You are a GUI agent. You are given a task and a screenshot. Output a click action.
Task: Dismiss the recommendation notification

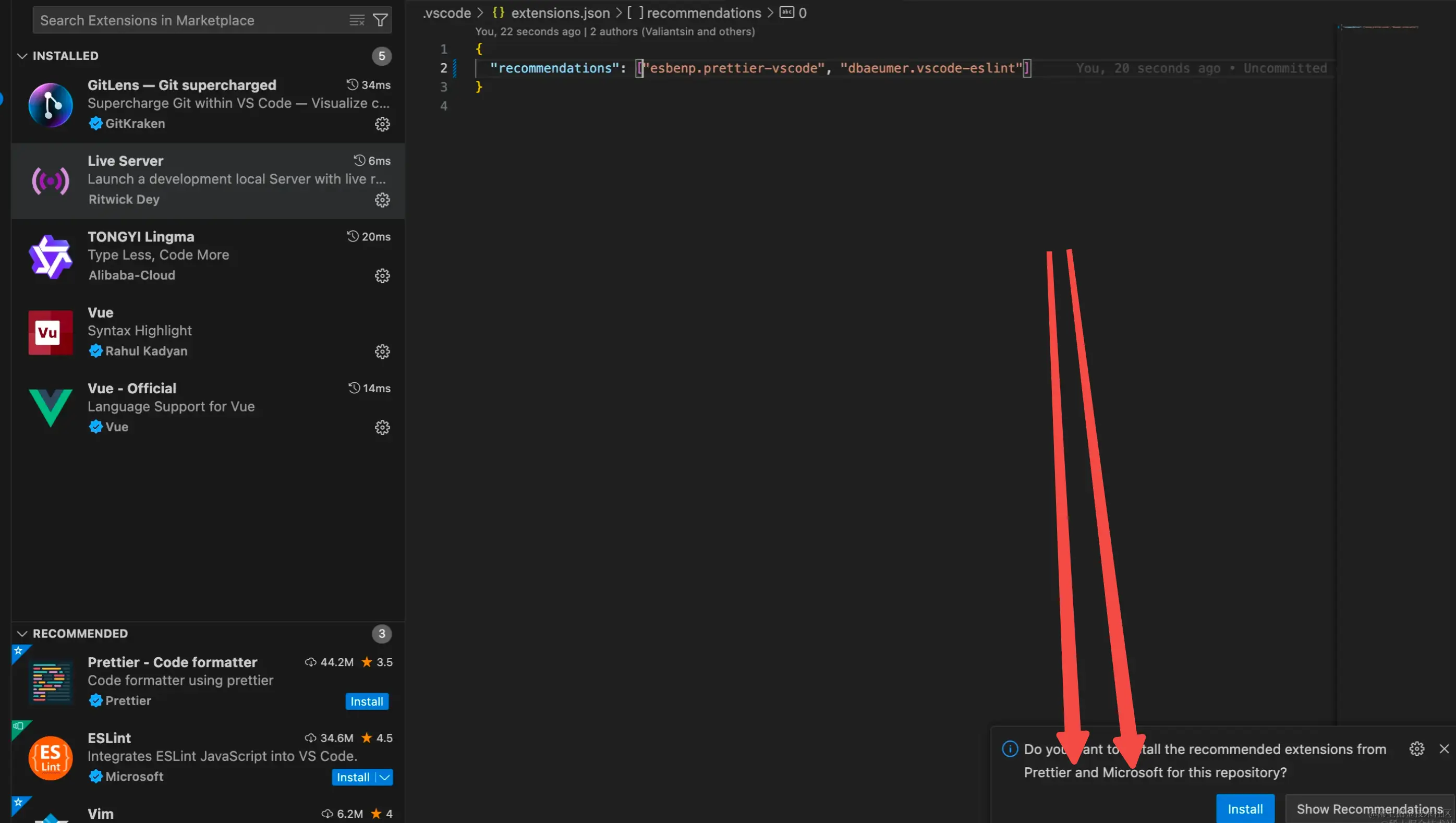coord(1444,748)
